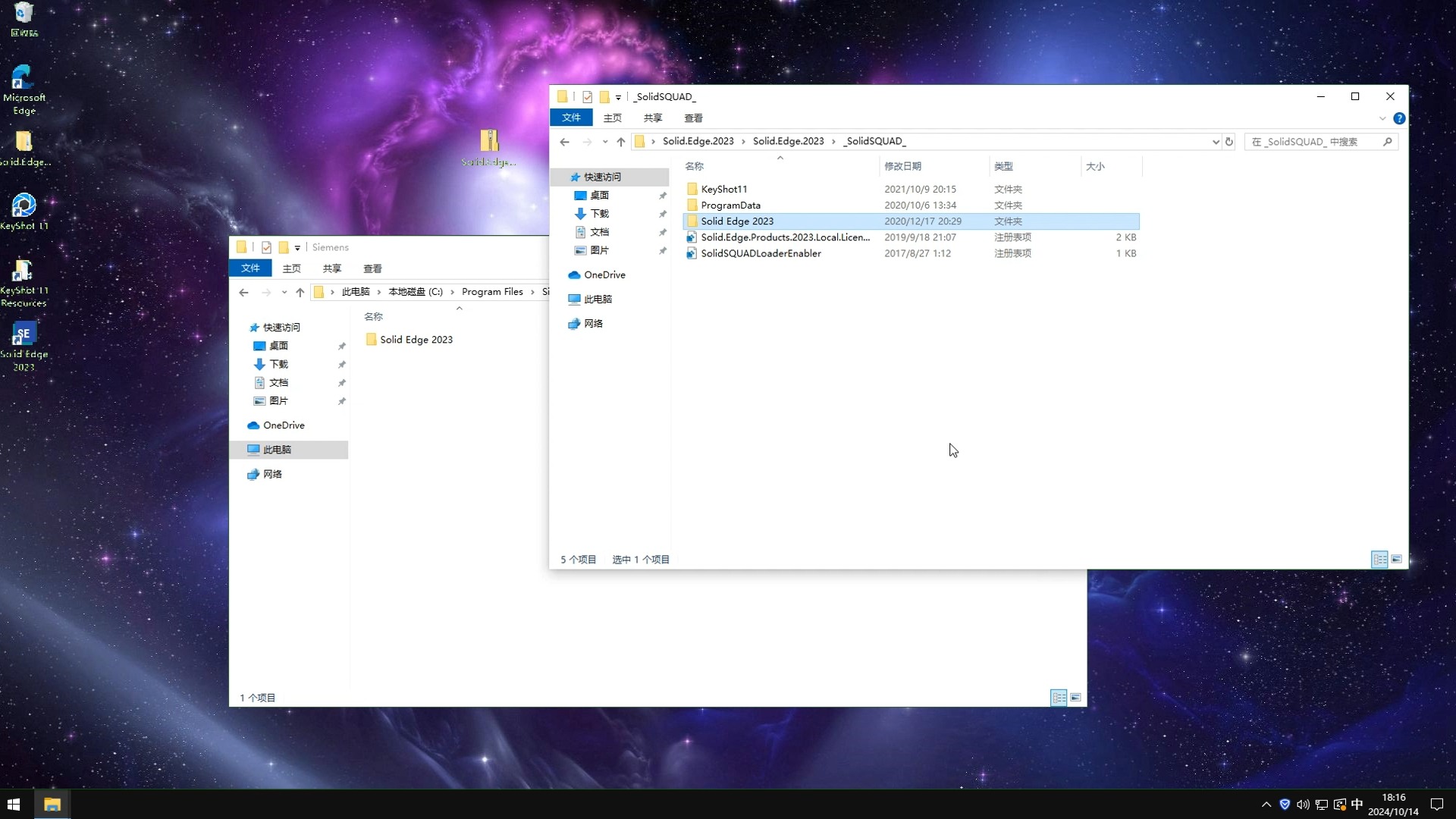This screenshot has width=1456, height=819.
Task: Expand the ribbon in _SolidSQUAD_ window
Action: (1382, 118)
